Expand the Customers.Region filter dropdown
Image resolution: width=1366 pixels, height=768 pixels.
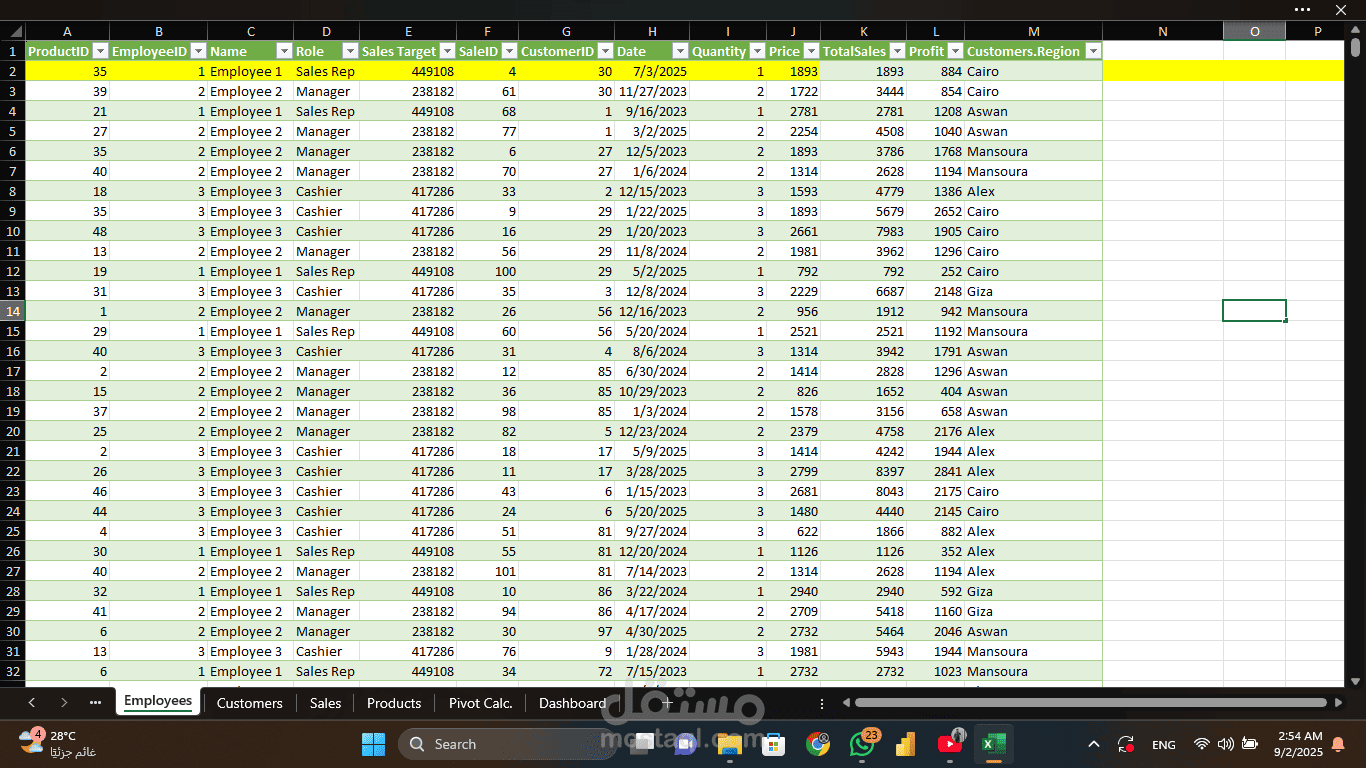pos(1093,51)
